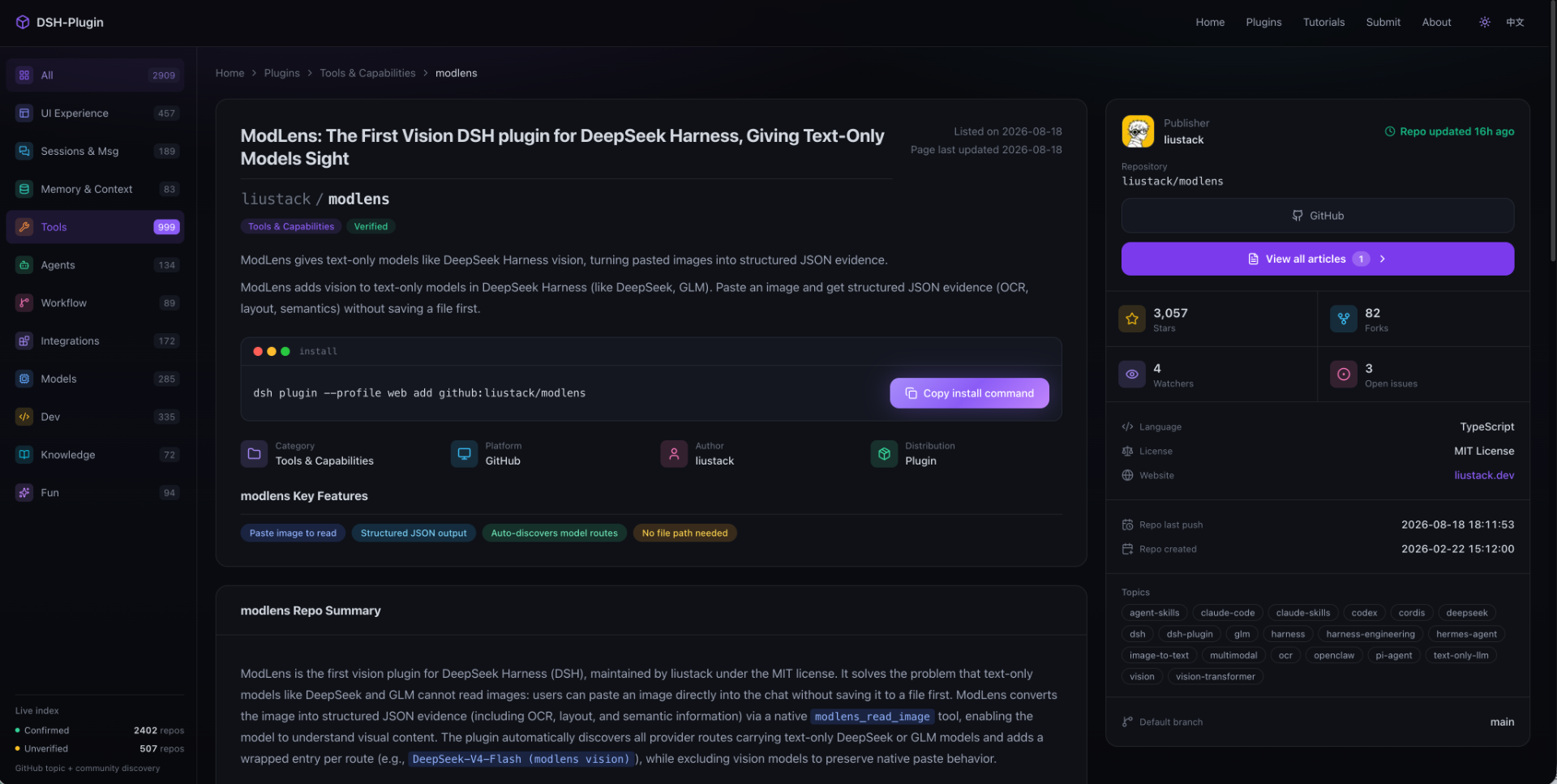Select the UI Experience category icon
Screen dimensions: 1557x784
pyautogui.click(x=24, y=114)
